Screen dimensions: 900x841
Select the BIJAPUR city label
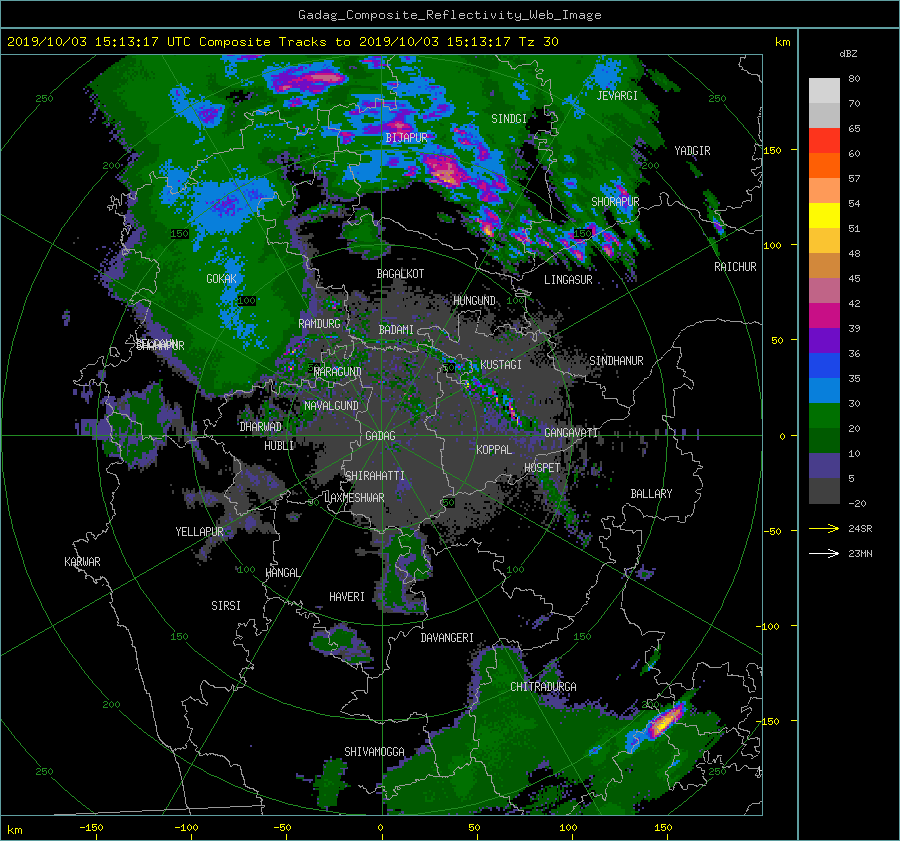pyautogui.click(x=406, y=138)
